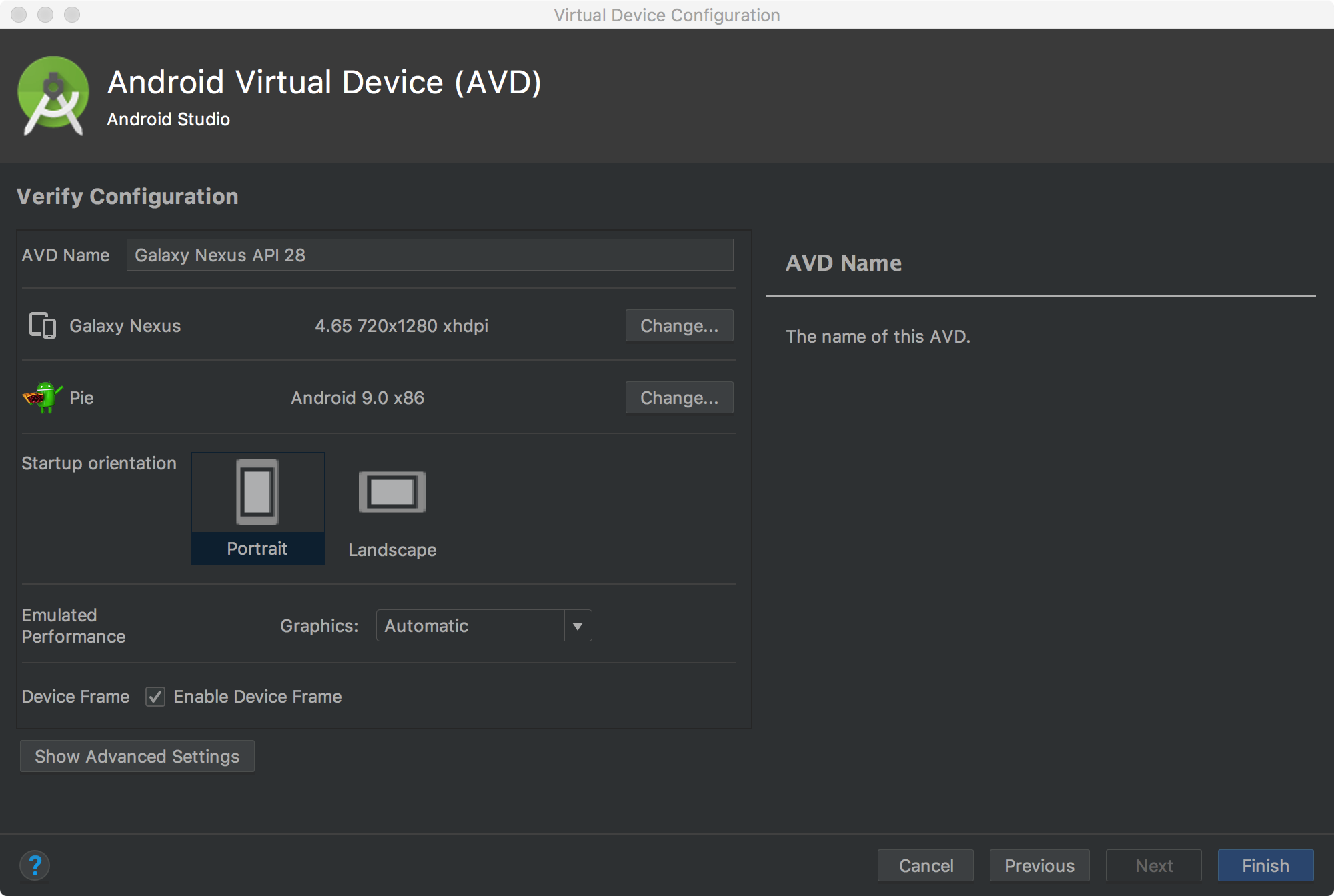Change the Pie system image
The image size is (1334, 896).
click(x=679, y=397)
